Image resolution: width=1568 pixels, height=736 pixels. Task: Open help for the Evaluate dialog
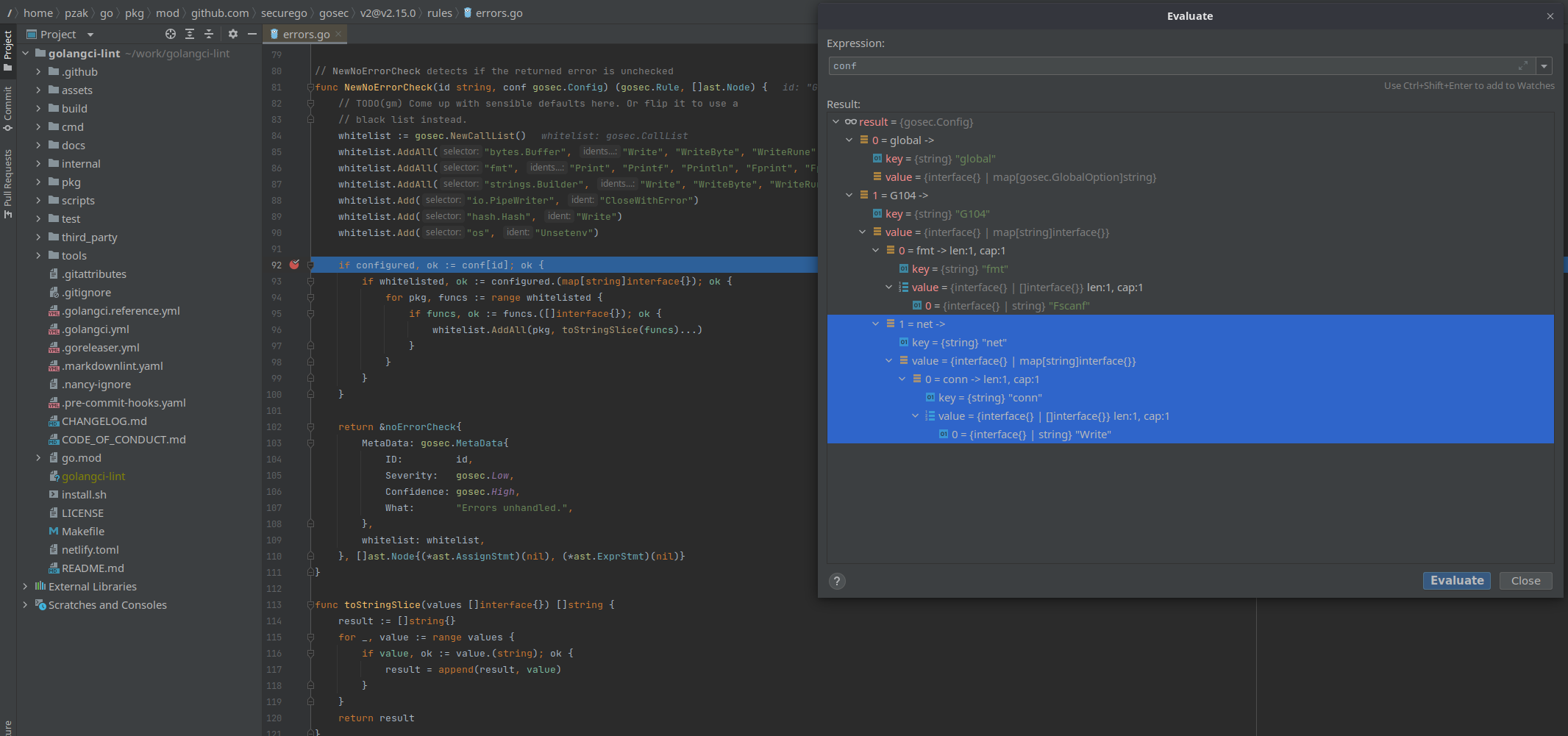837,582
